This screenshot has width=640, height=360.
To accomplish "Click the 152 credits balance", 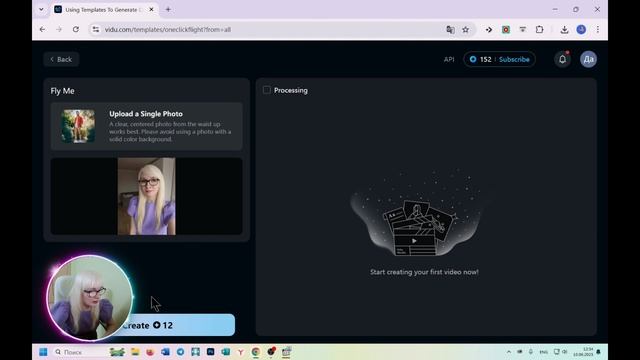I will (x=480, y=59).
